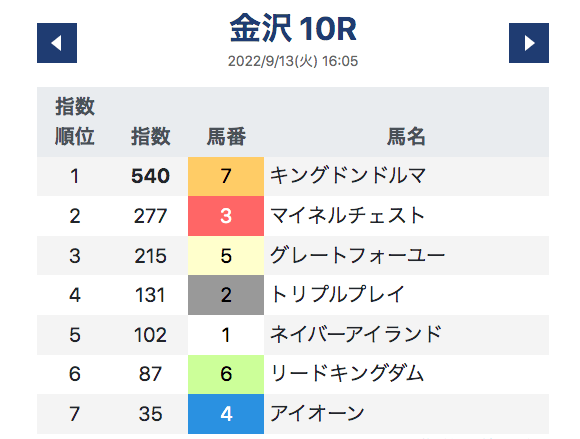Click orange horse number 7 cell
This screenshot has height=439, width=580.
pyautogui.click(x=226, y=176)
